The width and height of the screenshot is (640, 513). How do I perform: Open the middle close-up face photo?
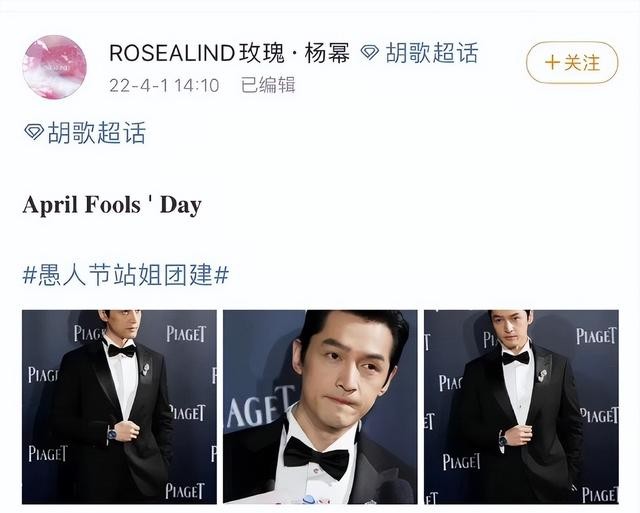[x=320, y=407]
